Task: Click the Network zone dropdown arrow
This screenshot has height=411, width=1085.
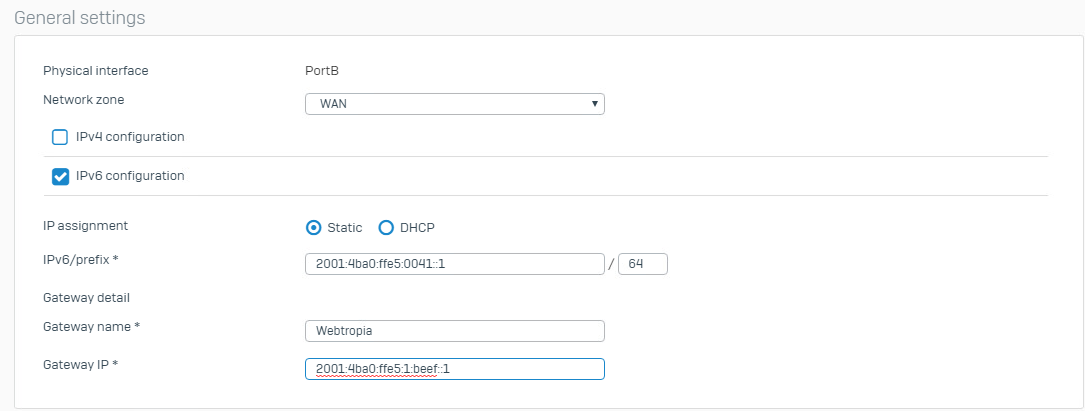Action: [x=594, y=104]
